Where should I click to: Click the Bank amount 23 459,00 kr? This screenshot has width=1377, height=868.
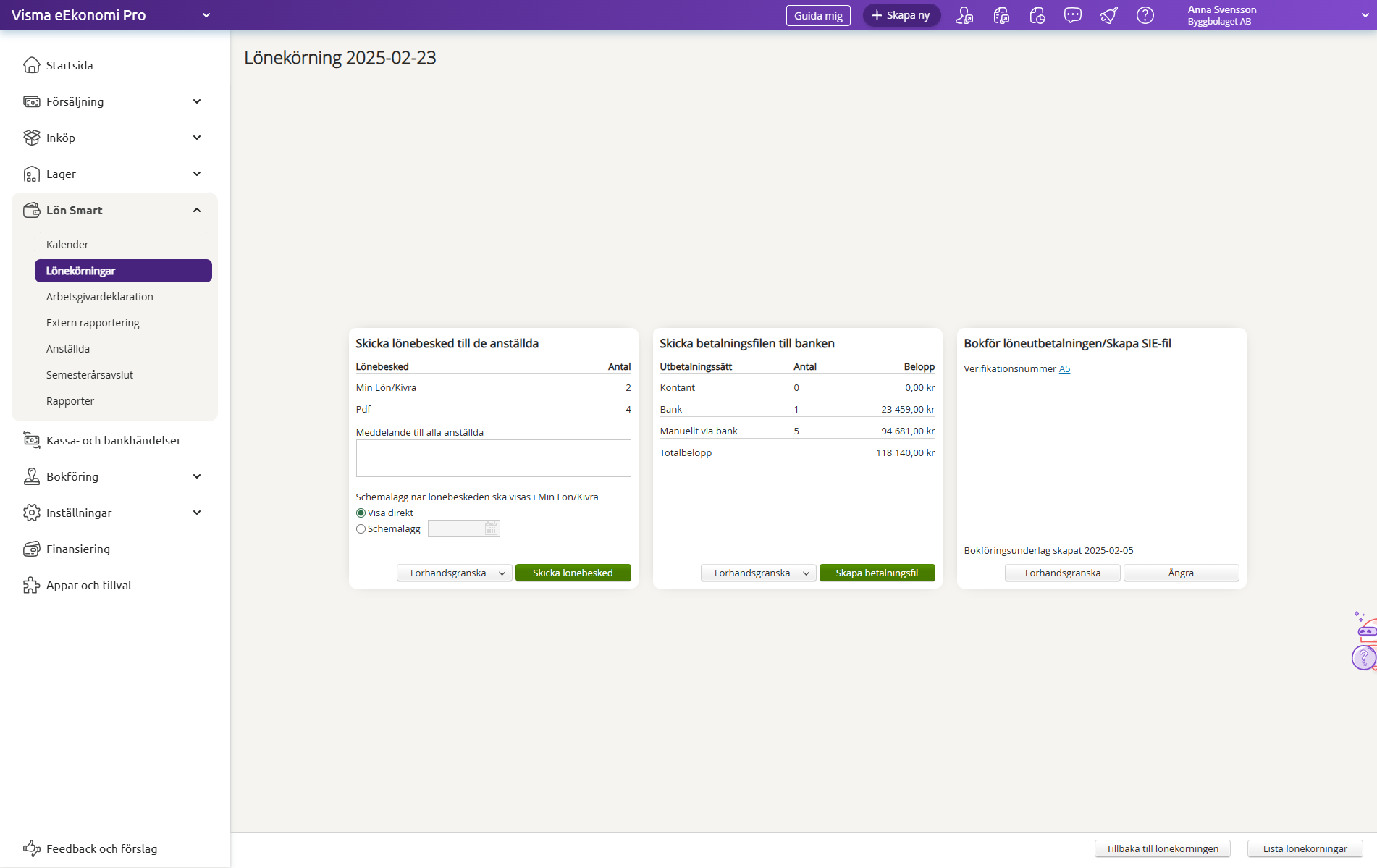(908, 410)
